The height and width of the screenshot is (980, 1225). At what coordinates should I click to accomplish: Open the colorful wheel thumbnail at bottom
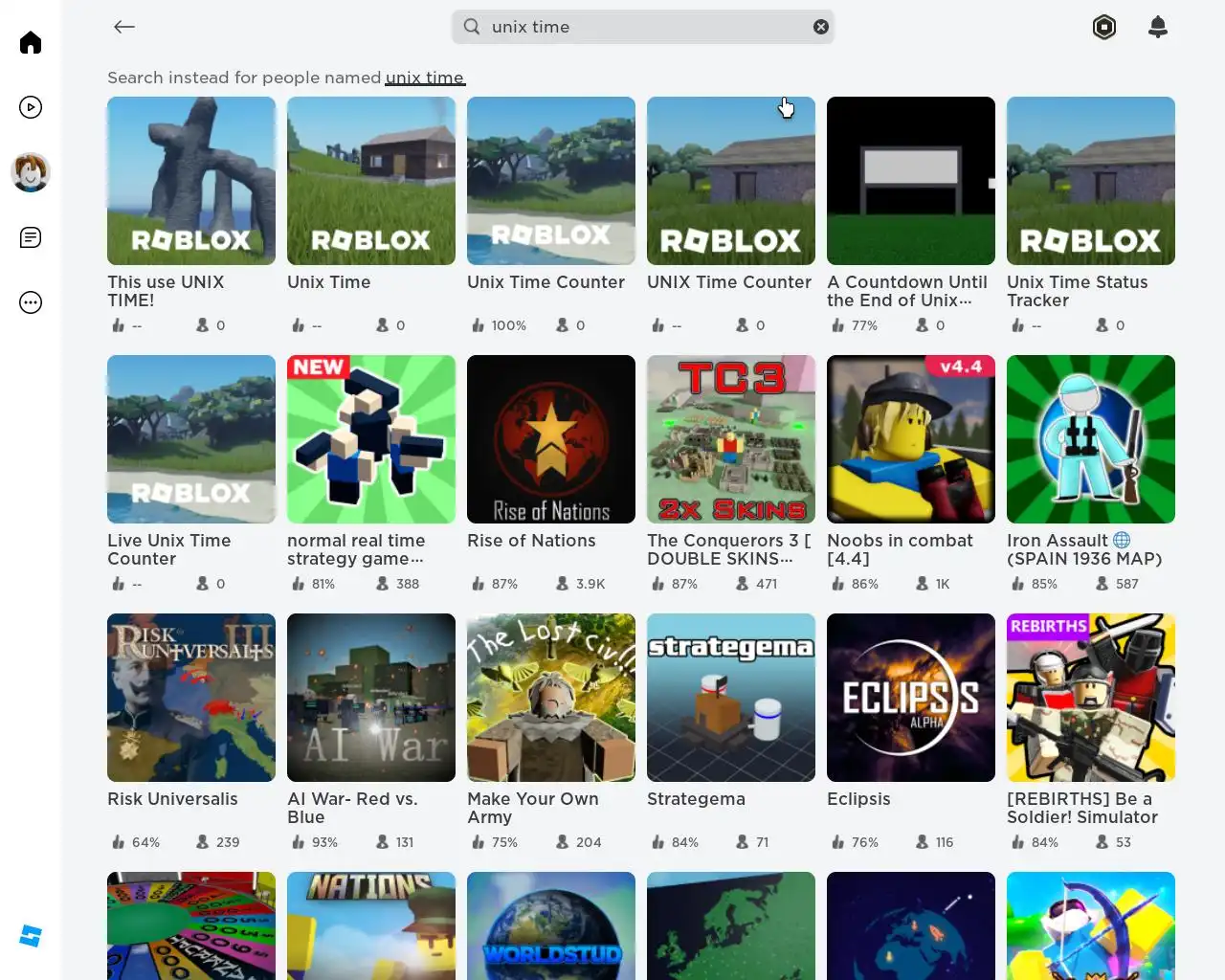coord(191,925)
